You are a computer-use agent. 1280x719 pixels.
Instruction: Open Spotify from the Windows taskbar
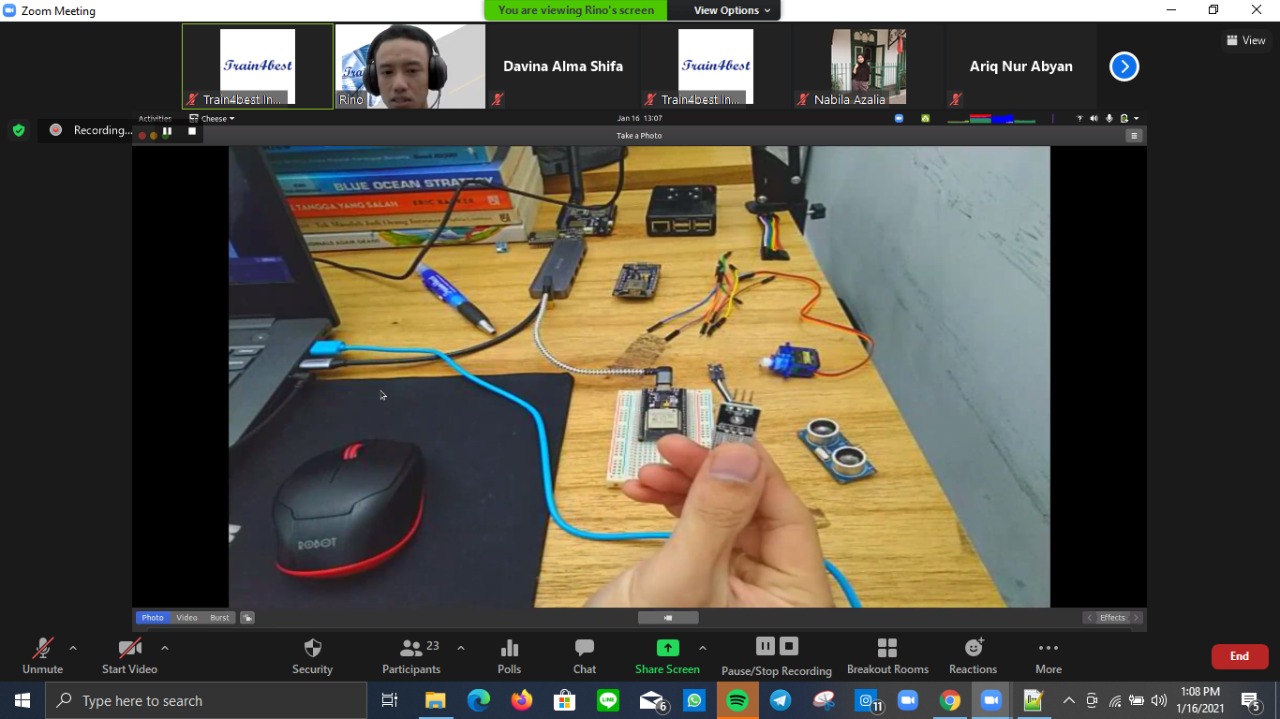(x=737, y=701)
